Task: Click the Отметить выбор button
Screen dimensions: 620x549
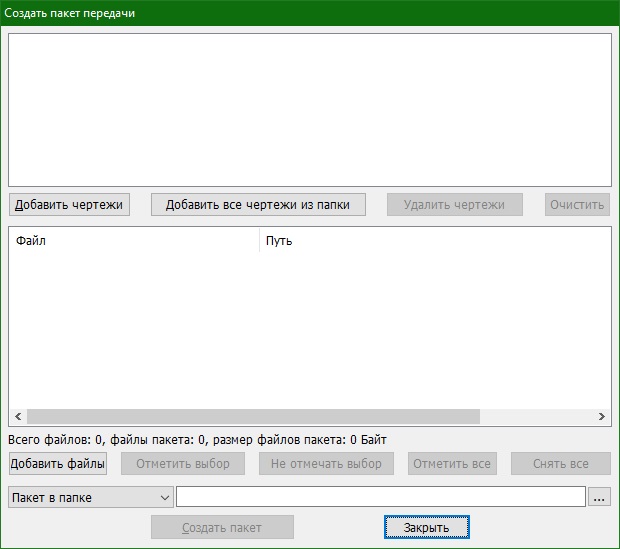Action: (183, 464)
